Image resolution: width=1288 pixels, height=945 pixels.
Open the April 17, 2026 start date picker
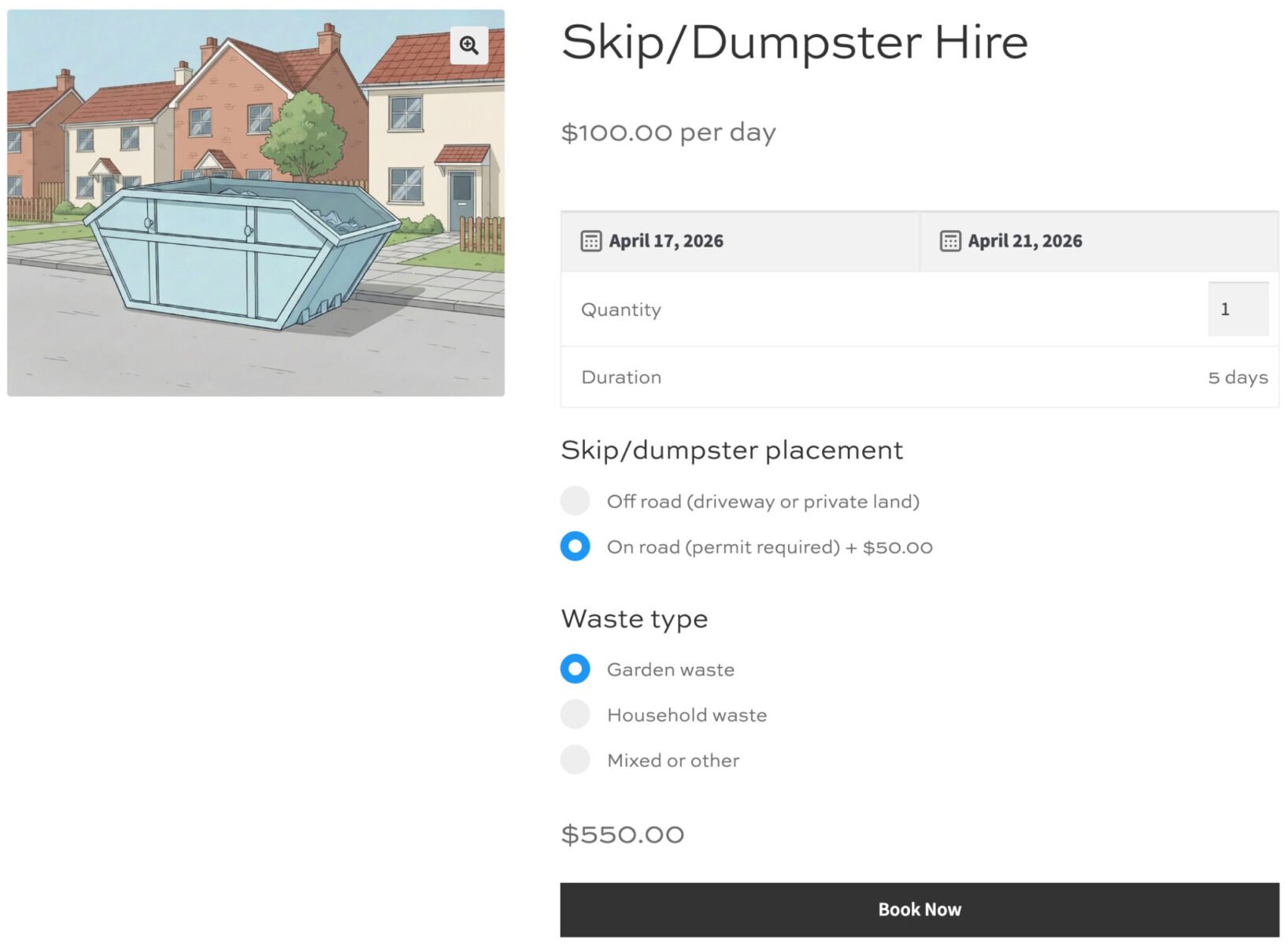(664, 240)
